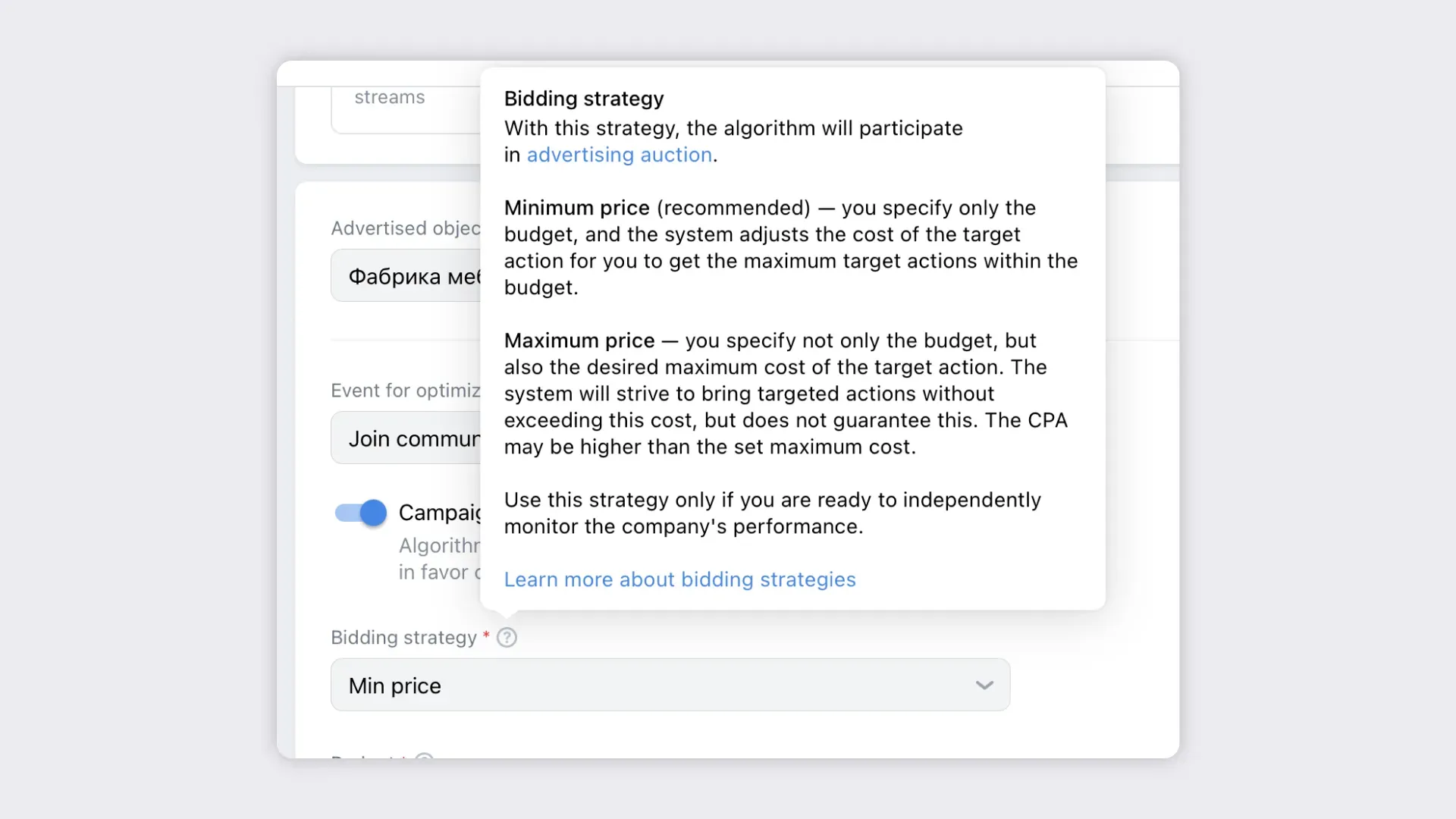Open the advertising auction link
Viewport: 1456px width, 819px height.
619,155
